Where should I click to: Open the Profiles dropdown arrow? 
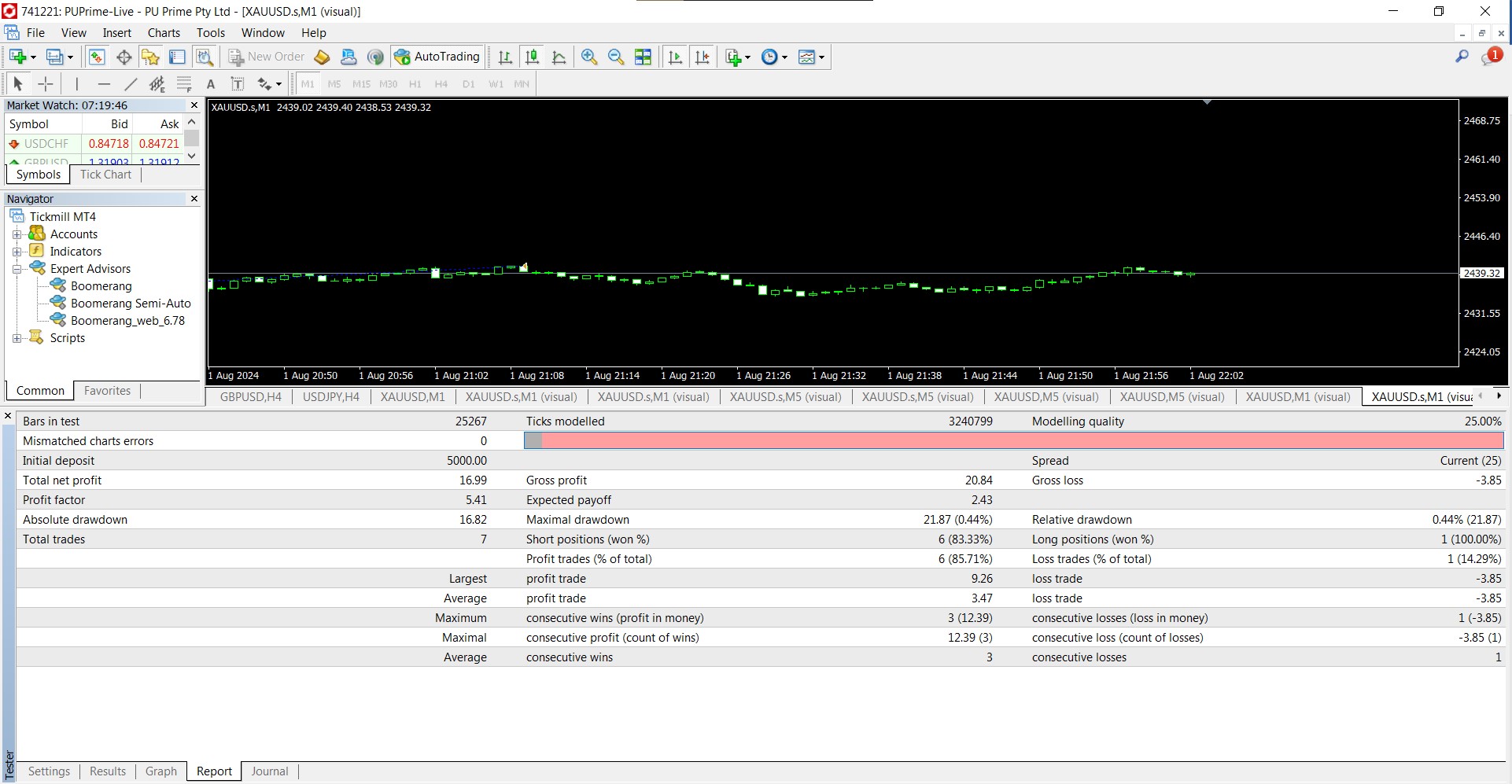point(70,57)
